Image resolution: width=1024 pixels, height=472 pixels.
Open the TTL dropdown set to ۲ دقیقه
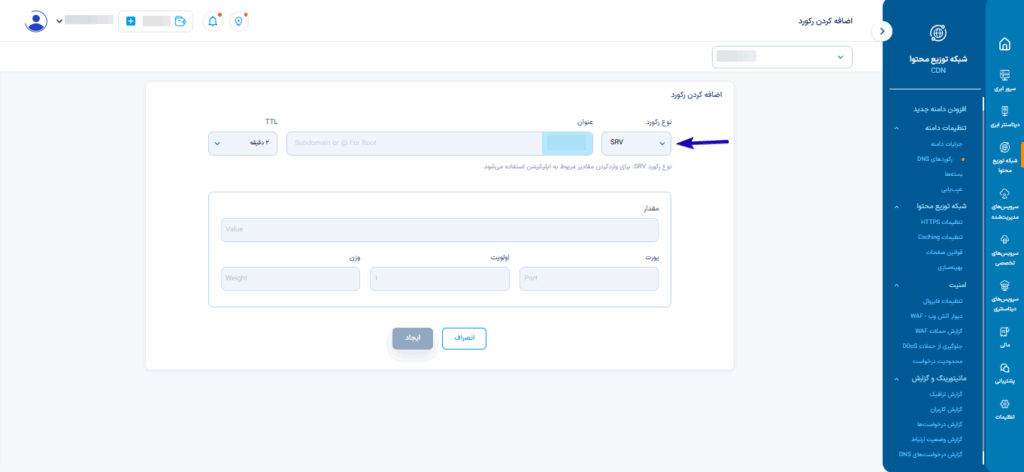(x=243, y=143)
